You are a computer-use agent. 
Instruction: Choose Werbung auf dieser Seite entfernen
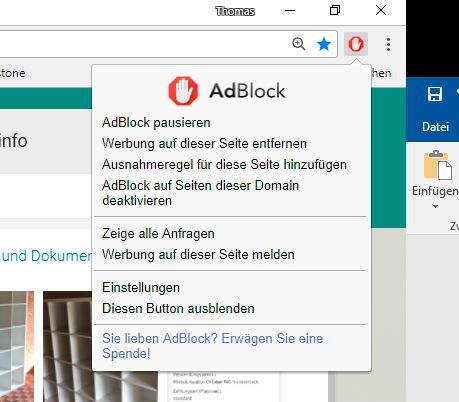(204, 144)
